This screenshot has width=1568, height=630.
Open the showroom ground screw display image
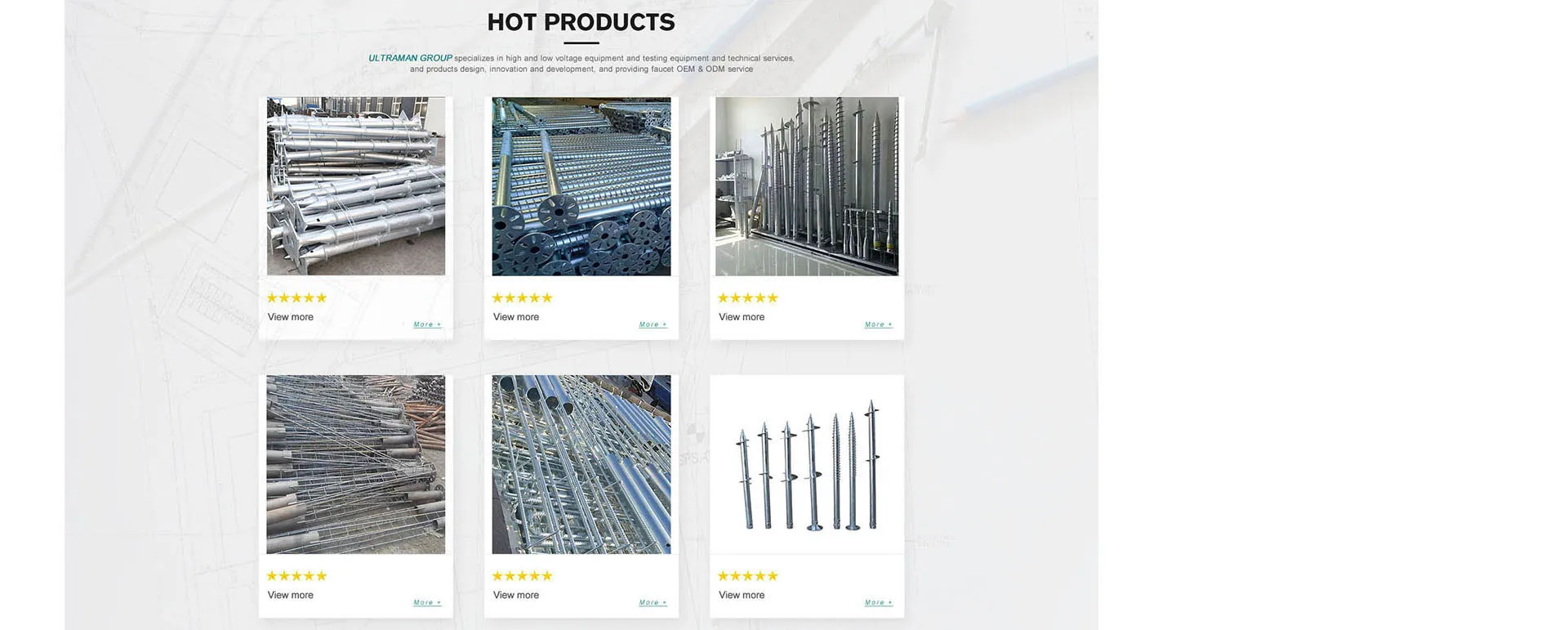pyautogui.click(x=807, y=186)
